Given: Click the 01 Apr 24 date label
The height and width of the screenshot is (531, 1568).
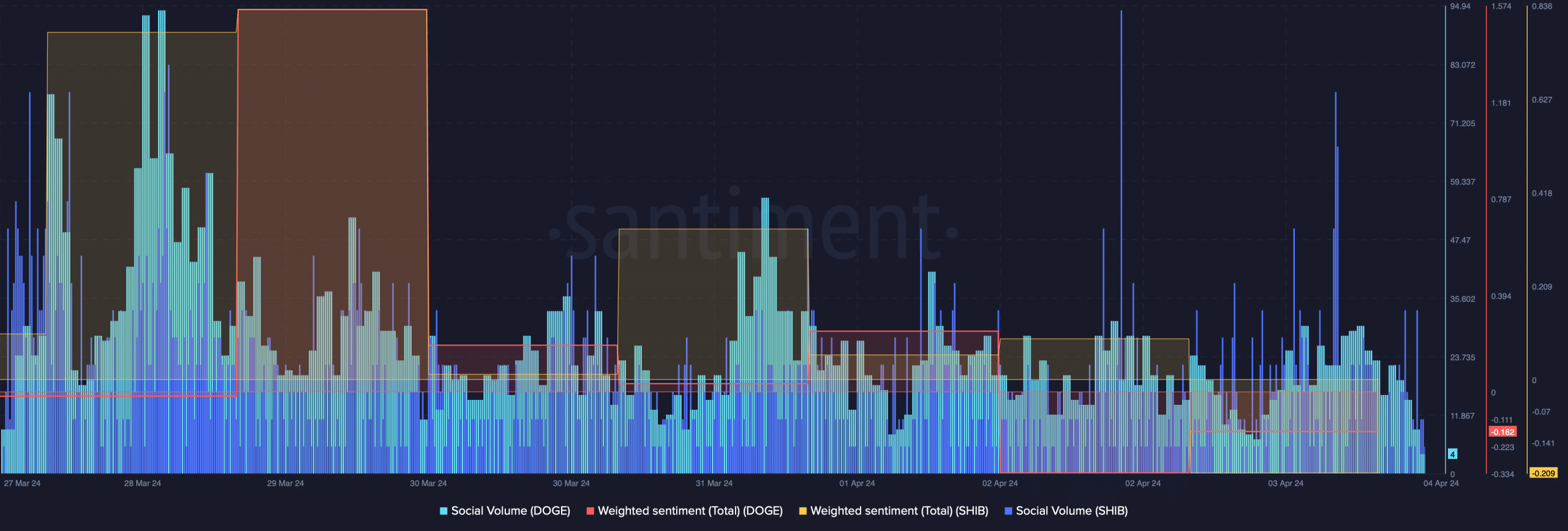Looking at the screenshot, I should (x=857, y=483).
